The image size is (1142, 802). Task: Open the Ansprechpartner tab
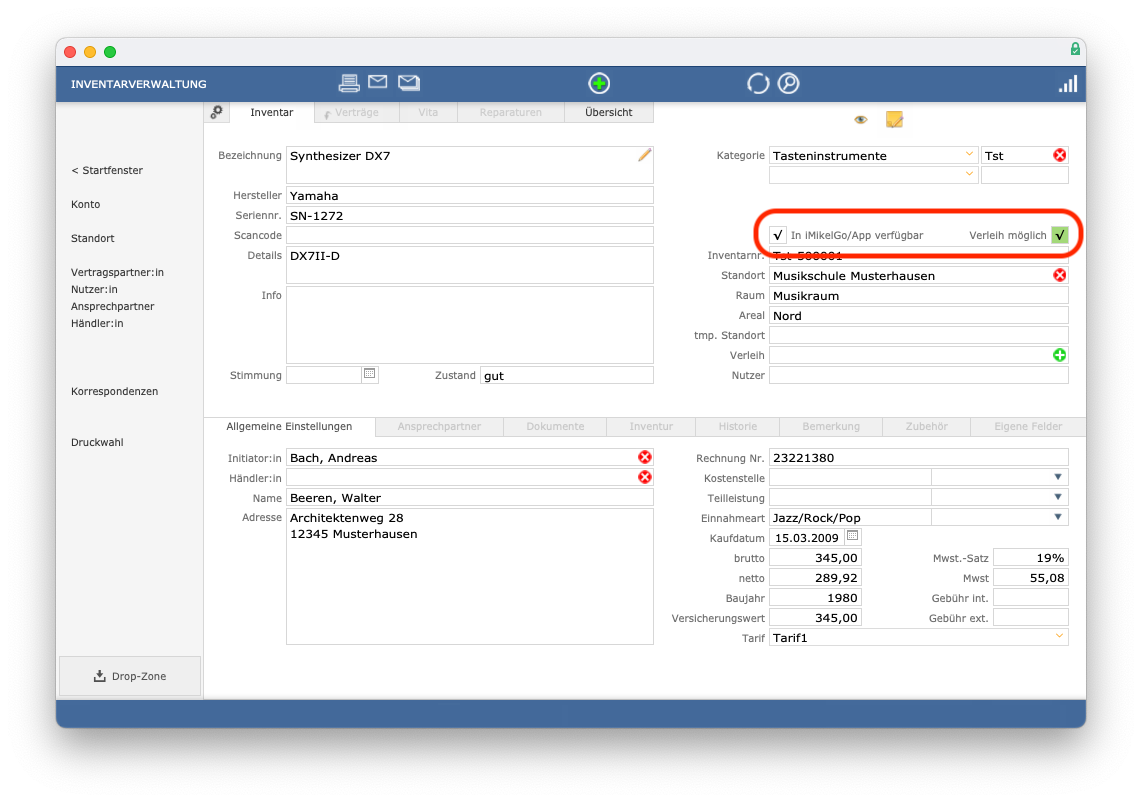(x=439, y=427)
